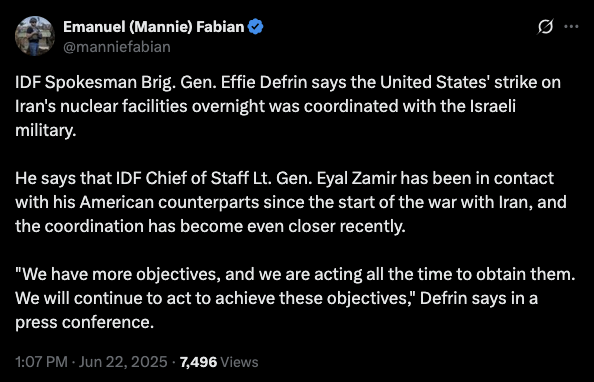Open Emanuel Fabian's profile picture

pyautogui.click(x=35, y=36)
